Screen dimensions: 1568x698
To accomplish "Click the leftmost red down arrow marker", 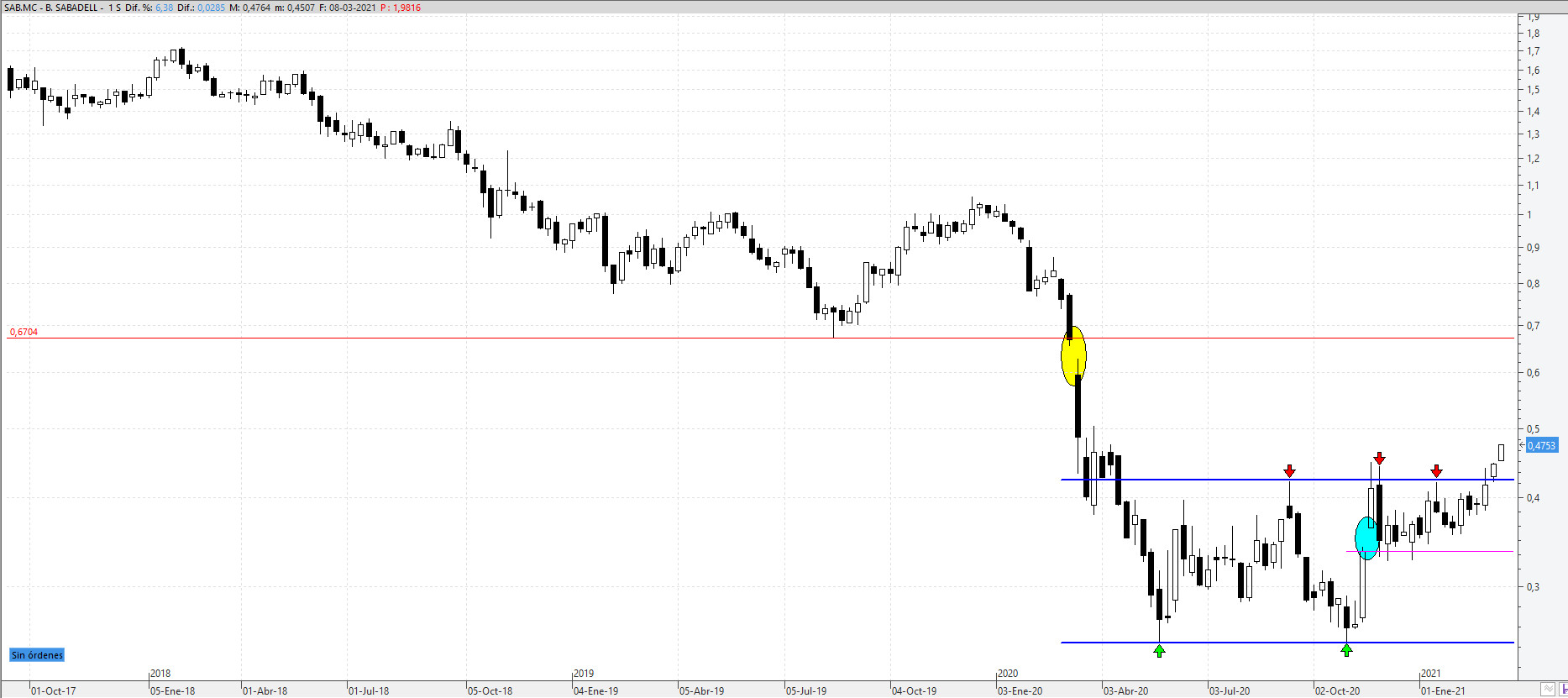I will 1289,471.
